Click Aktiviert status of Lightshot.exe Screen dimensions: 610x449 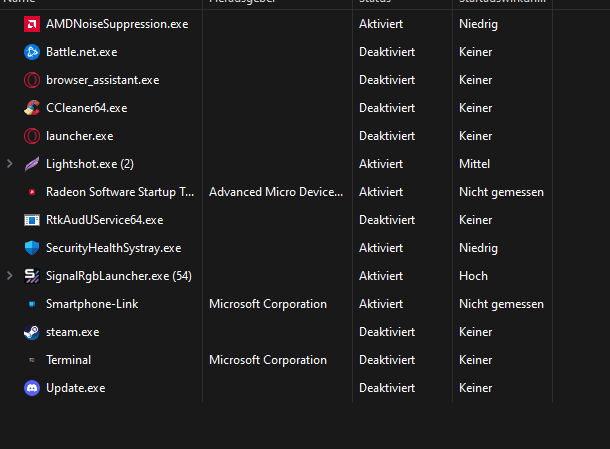tap(381, 164)
